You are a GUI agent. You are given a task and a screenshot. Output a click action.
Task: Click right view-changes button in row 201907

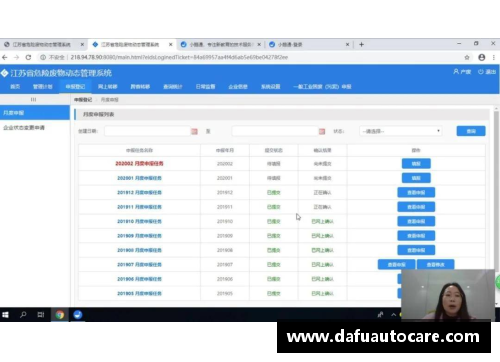click(436, 264)
